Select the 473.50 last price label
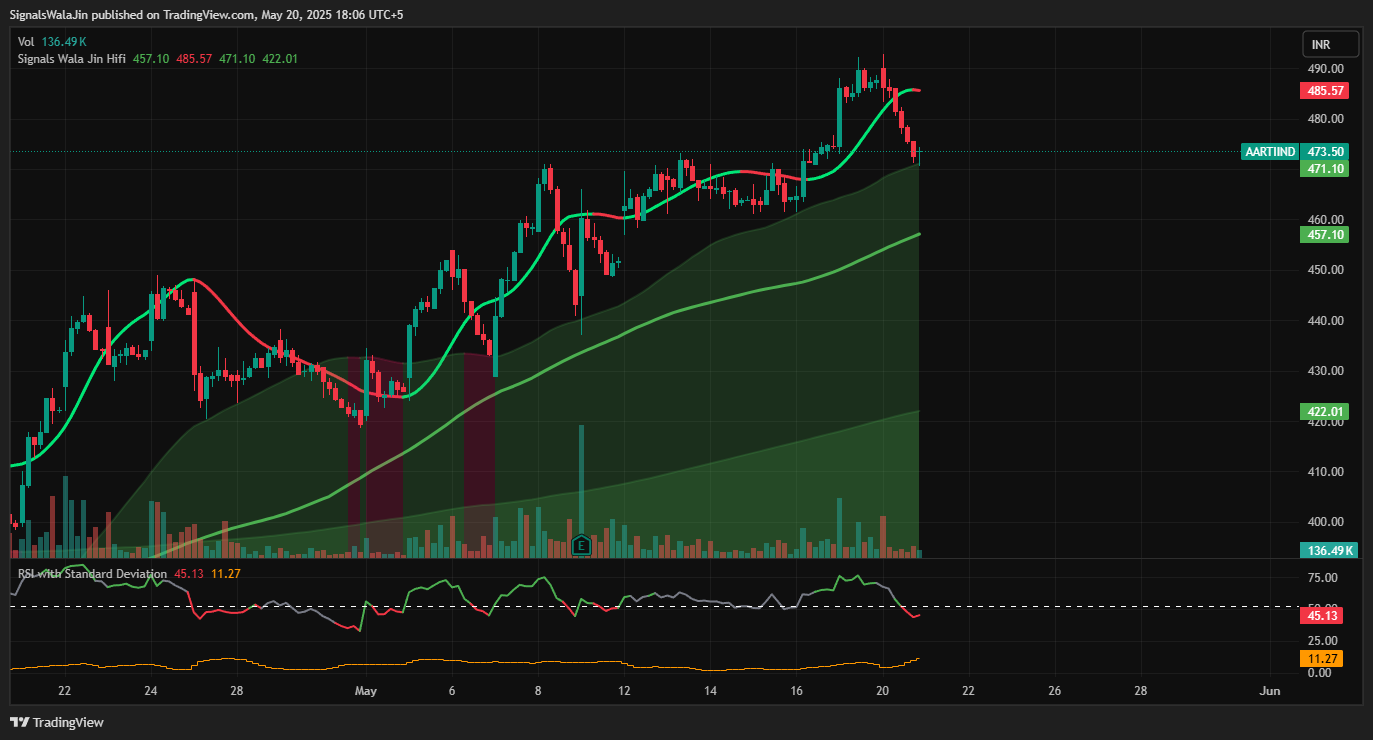 [x=1325, y=152]
